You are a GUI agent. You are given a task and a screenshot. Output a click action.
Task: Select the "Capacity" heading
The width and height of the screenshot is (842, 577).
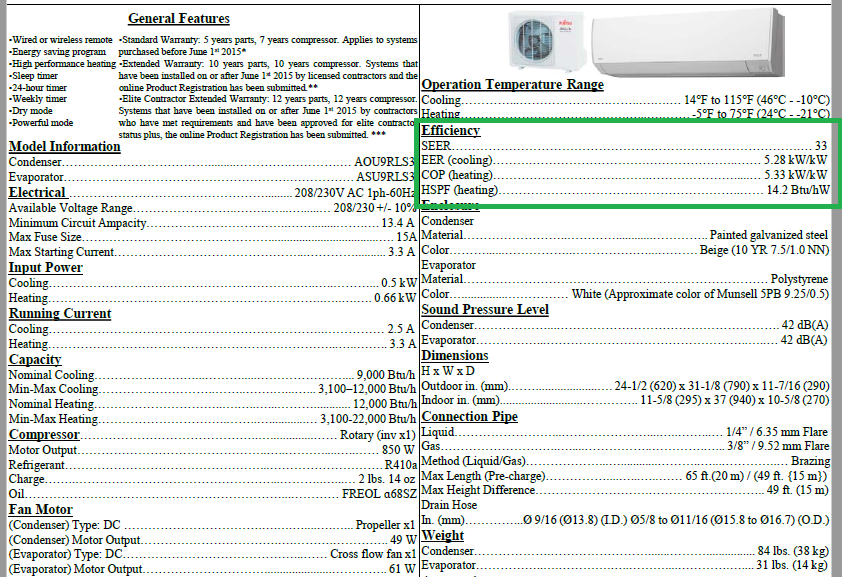(x=35, y=360)
